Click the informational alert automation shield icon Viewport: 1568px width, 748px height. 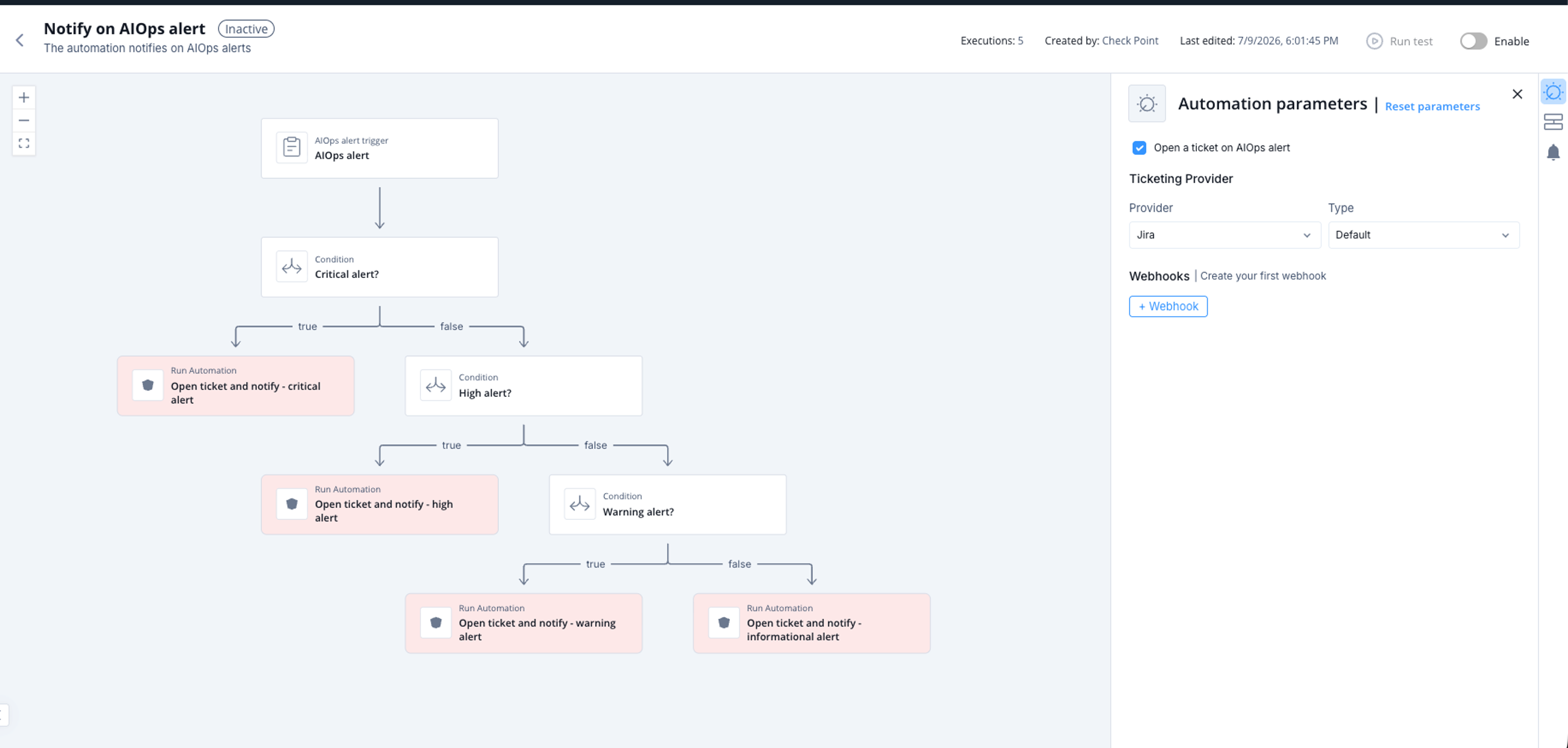(x=724, y=623)
